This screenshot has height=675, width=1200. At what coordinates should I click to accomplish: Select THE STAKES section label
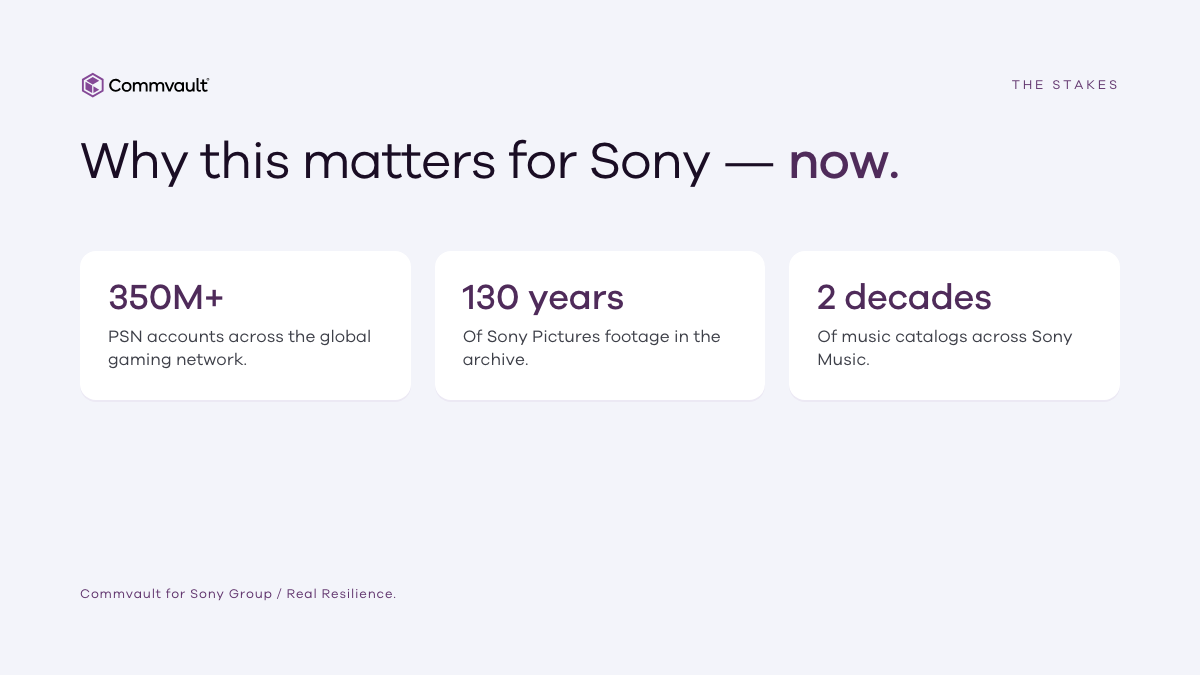click(x=1065, y=85)
